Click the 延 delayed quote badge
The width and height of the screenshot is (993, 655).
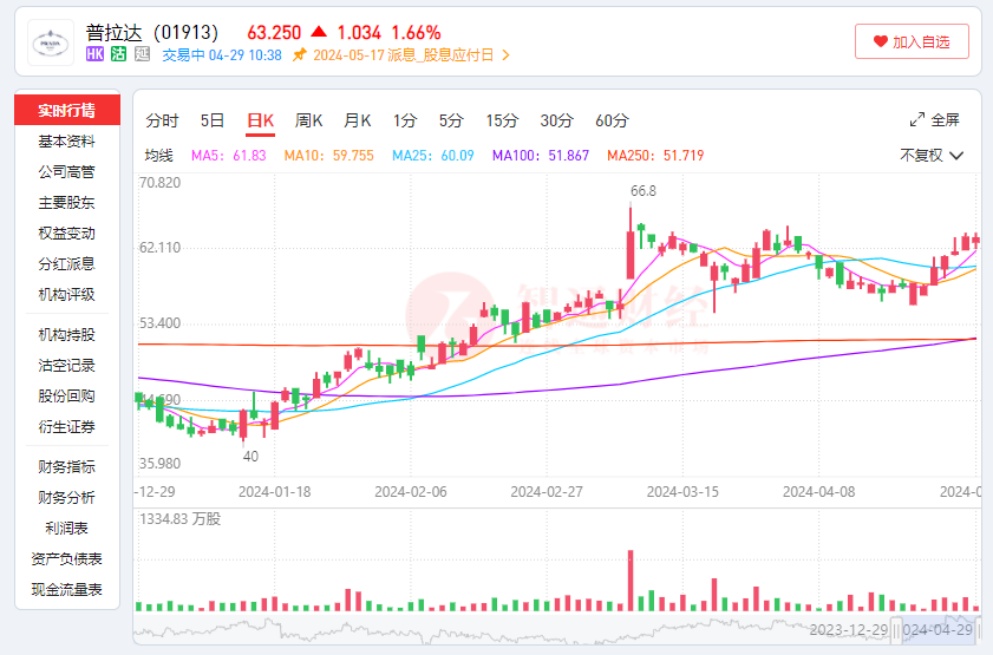(142, 55)
